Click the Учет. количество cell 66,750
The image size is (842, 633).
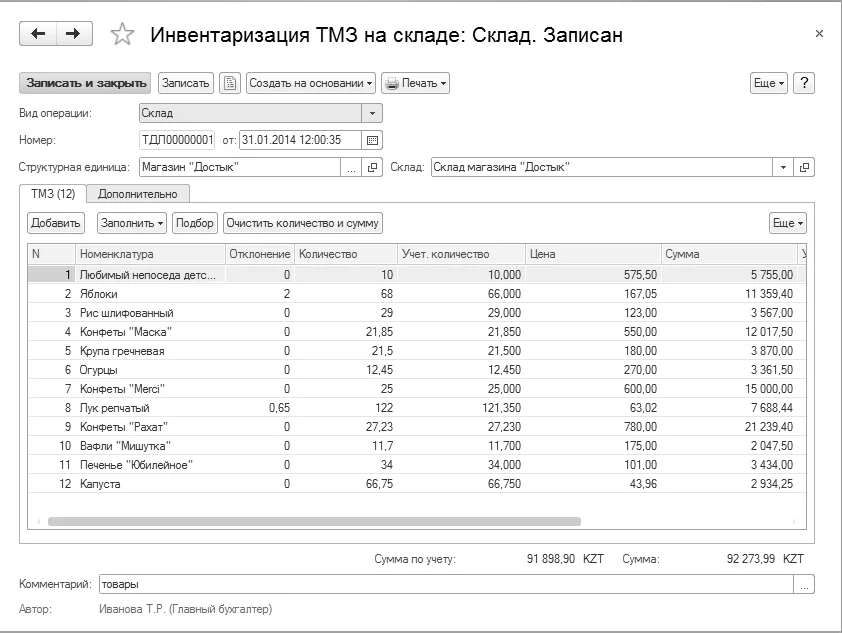[461, 484]
